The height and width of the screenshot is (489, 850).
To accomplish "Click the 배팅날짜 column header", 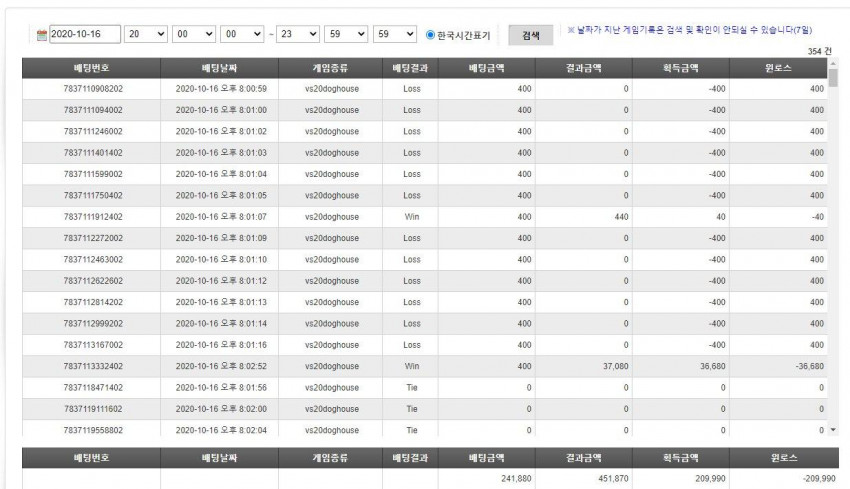I will [220, 68].
